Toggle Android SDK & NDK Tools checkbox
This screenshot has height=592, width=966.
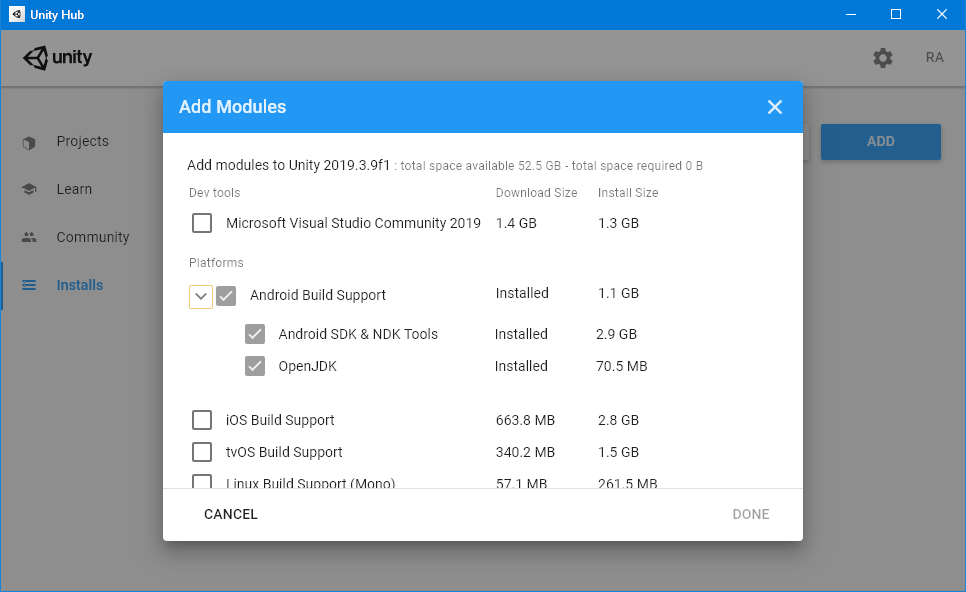255,334
